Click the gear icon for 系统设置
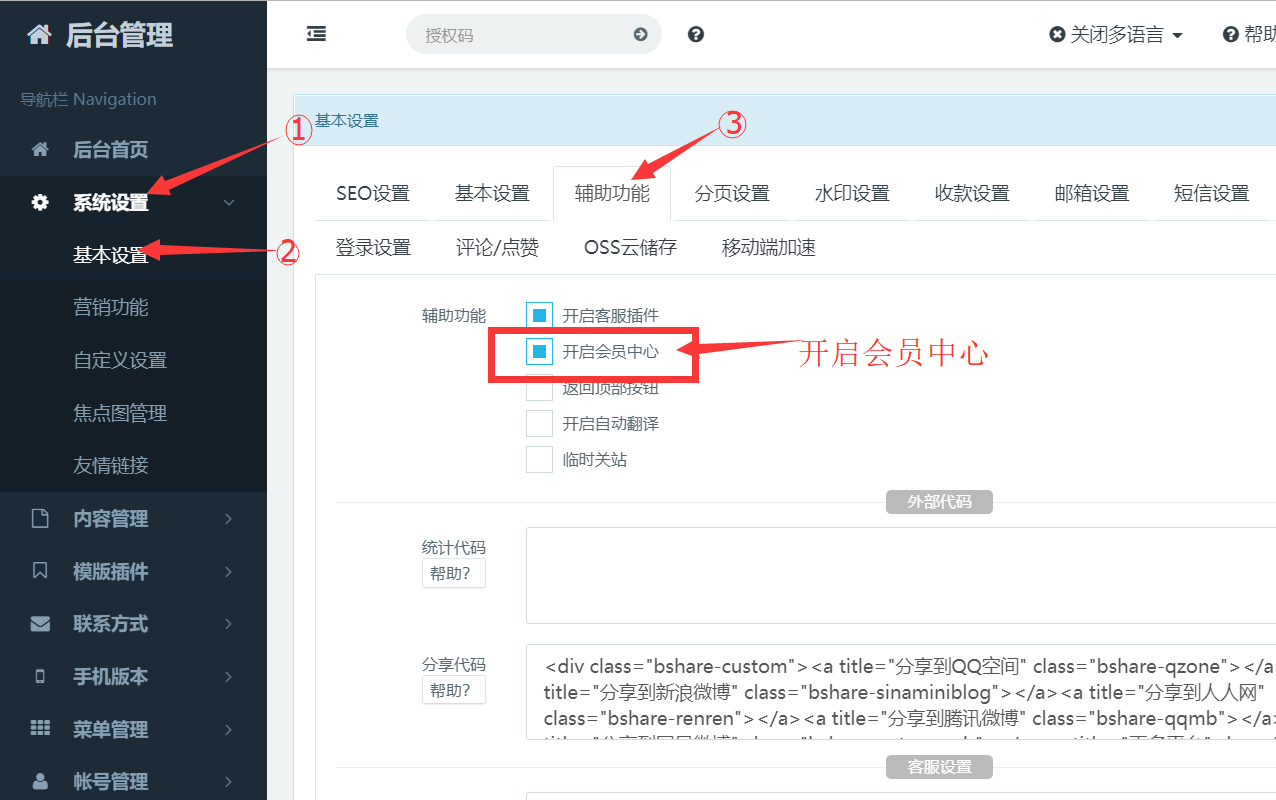This screenshot has width=1276, height=800. [40, 203]
